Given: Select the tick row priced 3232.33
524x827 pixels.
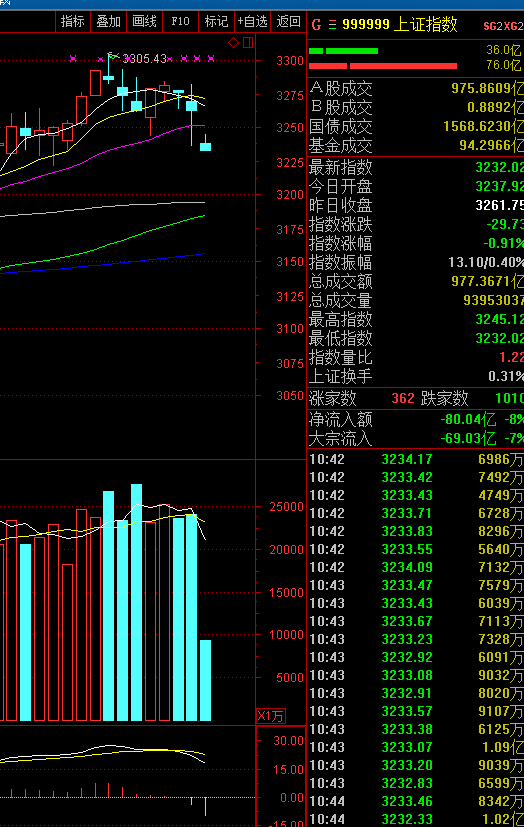Looking at the screenshot, I should pyautogui.click(x=416, y=820).
